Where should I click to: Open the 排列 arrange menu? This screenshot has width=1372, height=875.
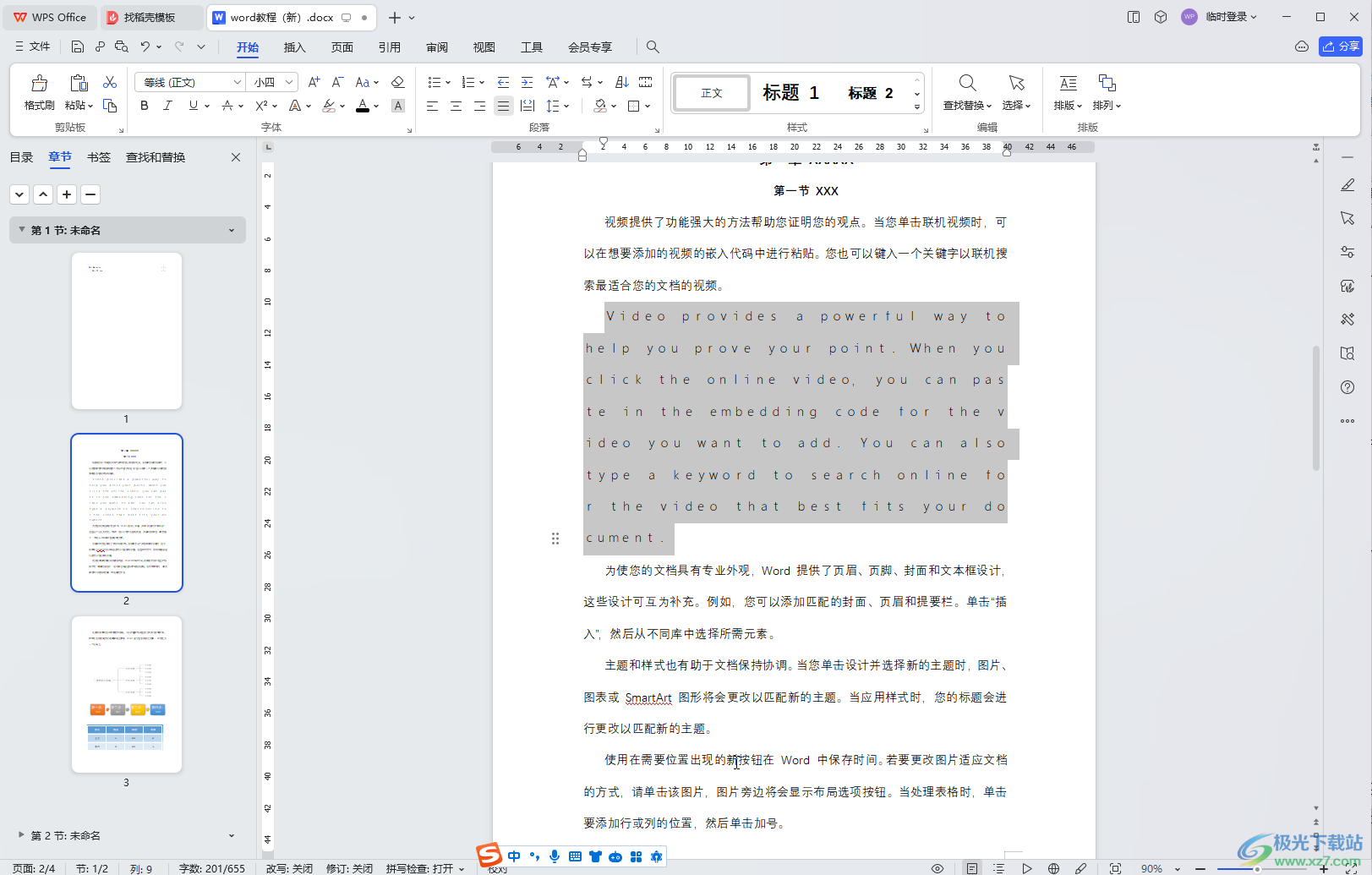pyautogui.click(x=1107, y=92)
